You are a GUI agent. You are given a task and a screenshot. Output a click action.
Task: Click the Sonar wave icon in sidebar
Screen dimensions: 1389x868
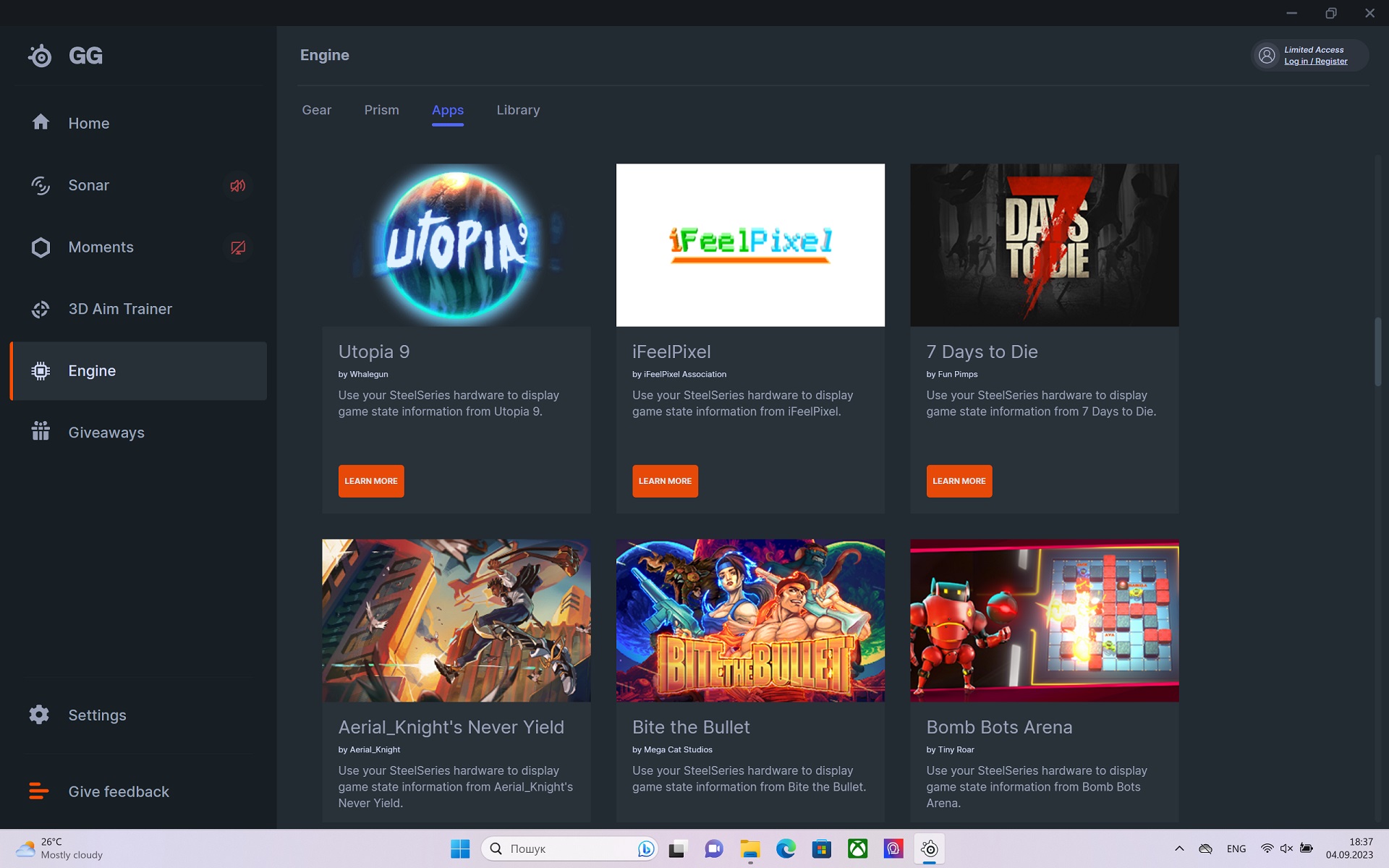(41, 185)
